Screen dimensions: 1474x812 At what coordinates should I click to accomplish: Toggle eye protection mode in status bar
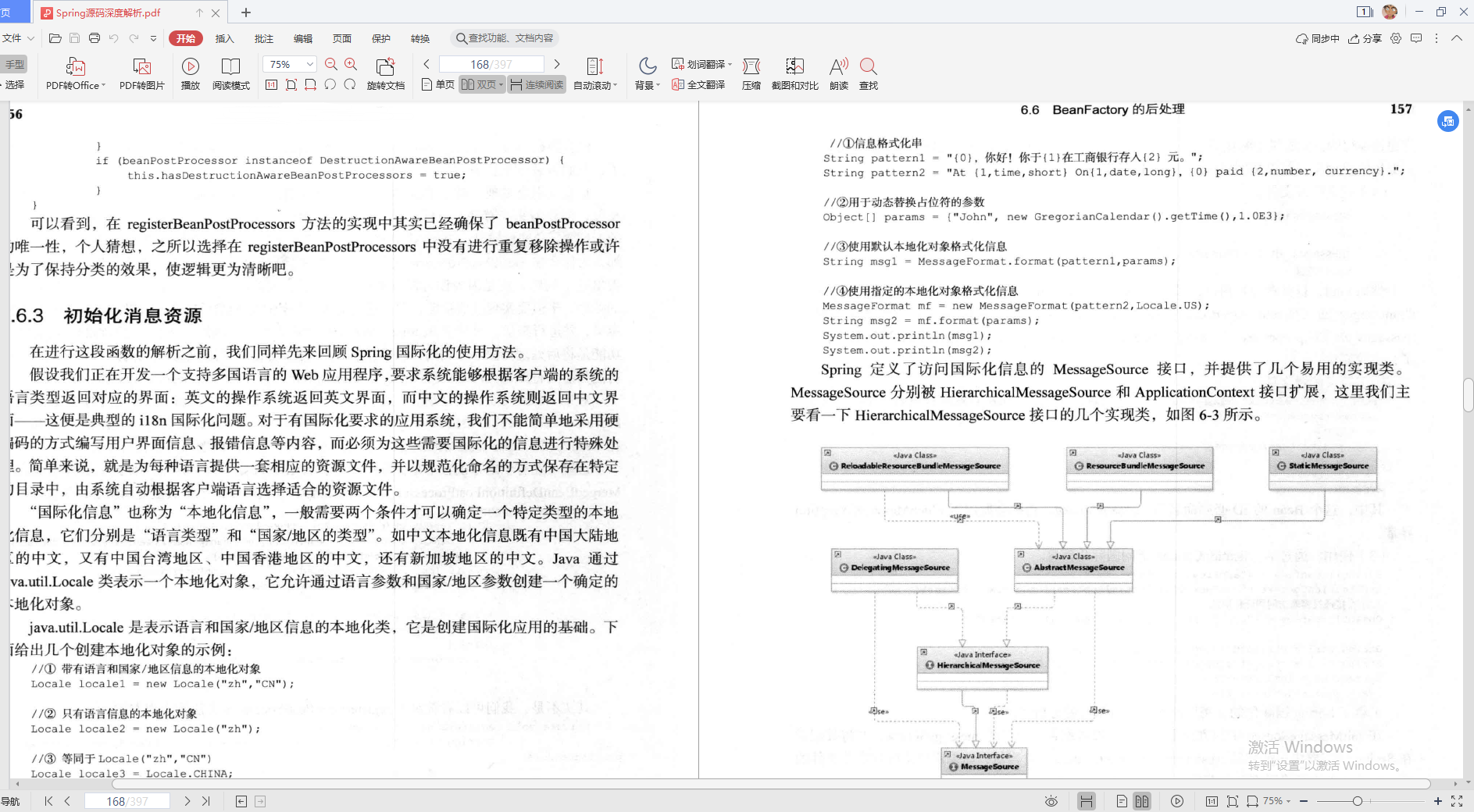point(1051,801)
